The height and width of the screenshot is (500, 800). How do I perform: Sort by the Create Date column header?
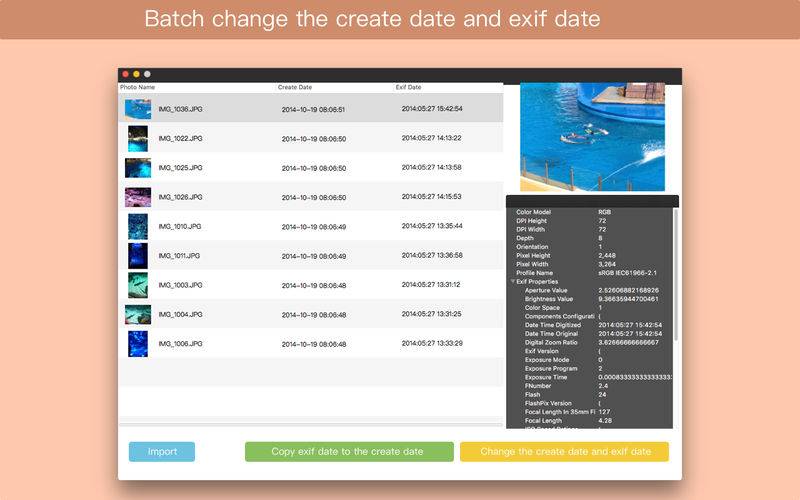coord(295,88)
